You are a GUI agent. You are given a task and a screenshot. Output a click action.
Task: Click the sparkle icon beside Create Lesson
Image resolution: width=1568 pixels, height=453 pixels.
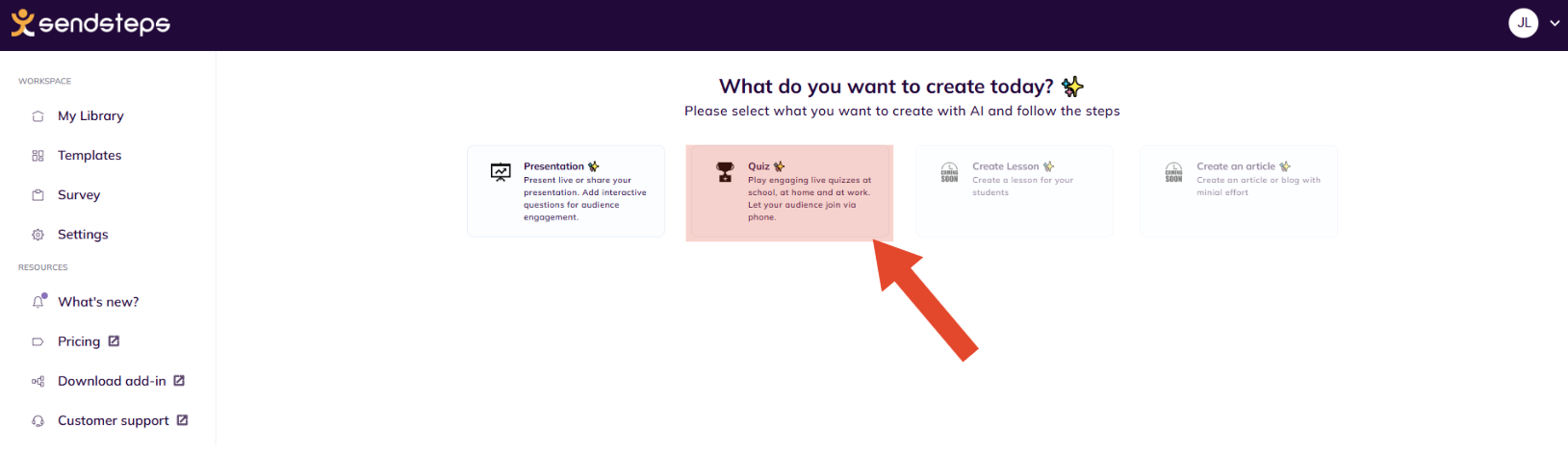point(1048,166)
